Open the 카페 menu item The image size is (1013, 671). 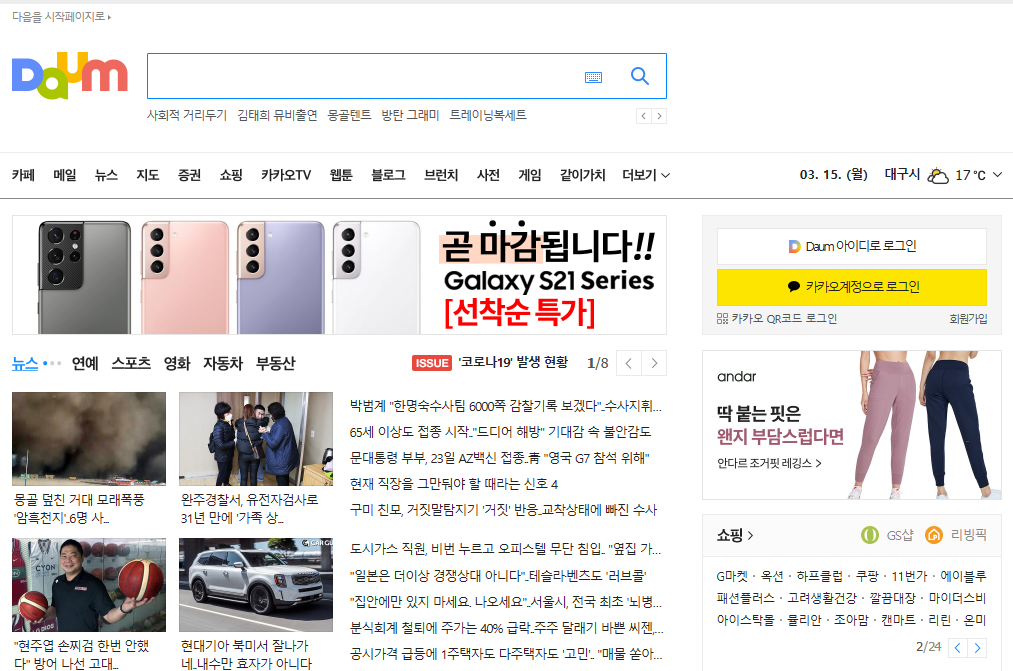pyautogui.click(x=23, y=175)
